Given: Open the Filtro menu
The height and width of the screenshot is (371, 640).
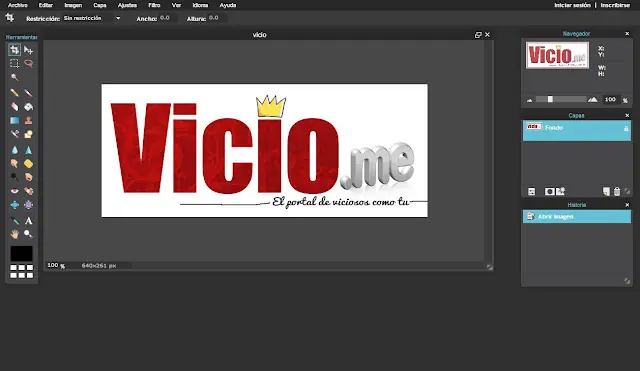Looking at the screenshot, I should pyautogui.click(x=154, y=5).
